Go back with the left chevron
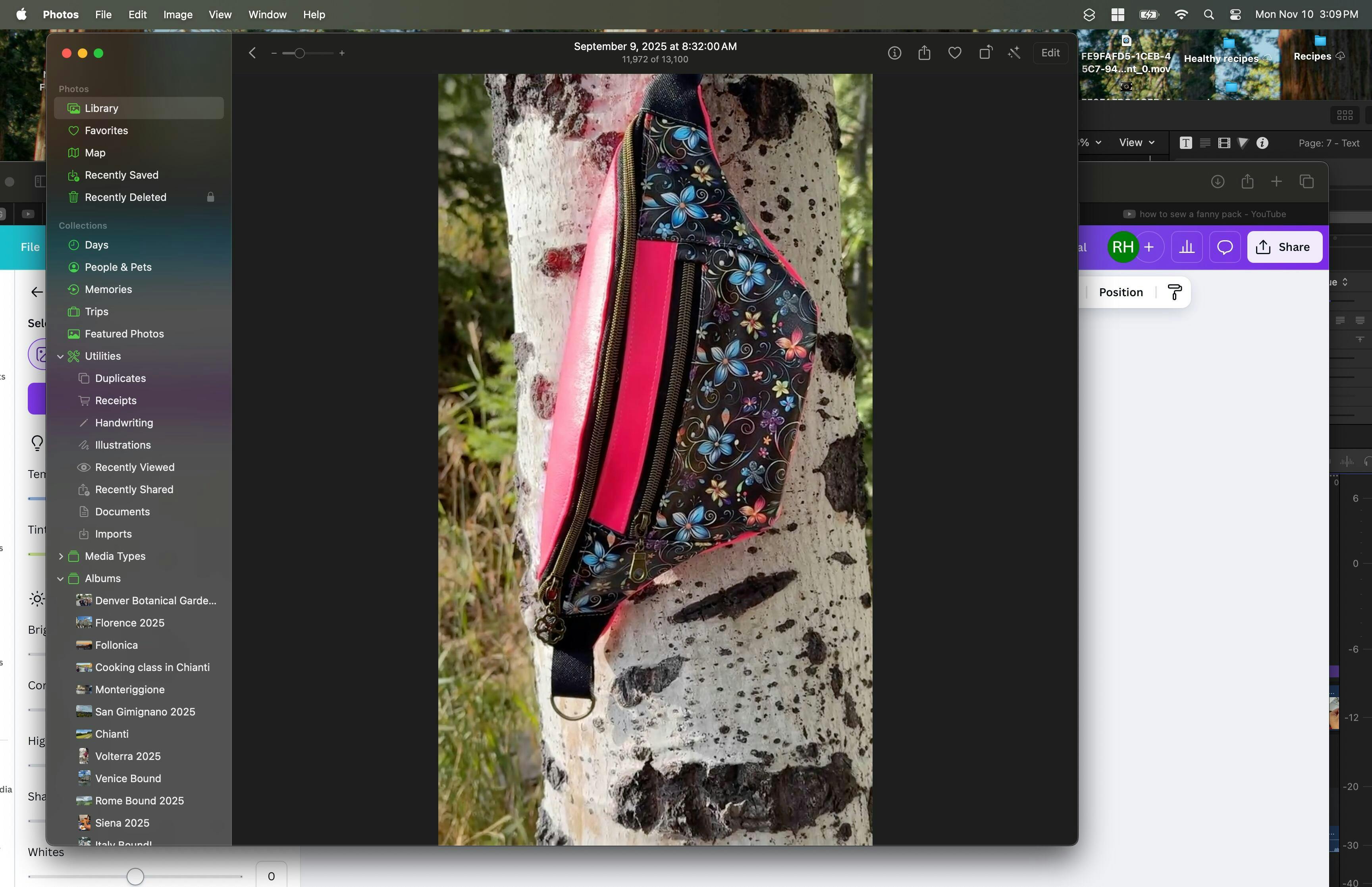This screenshot has width=1372, height=887. [x=252, y=53]
